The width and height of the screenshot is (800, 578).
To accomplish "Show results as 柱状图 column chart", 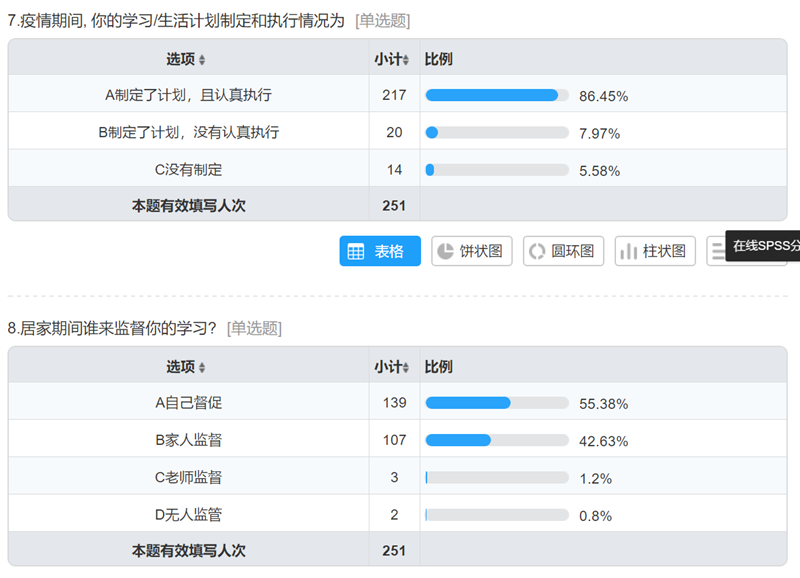I will [655, 251].
